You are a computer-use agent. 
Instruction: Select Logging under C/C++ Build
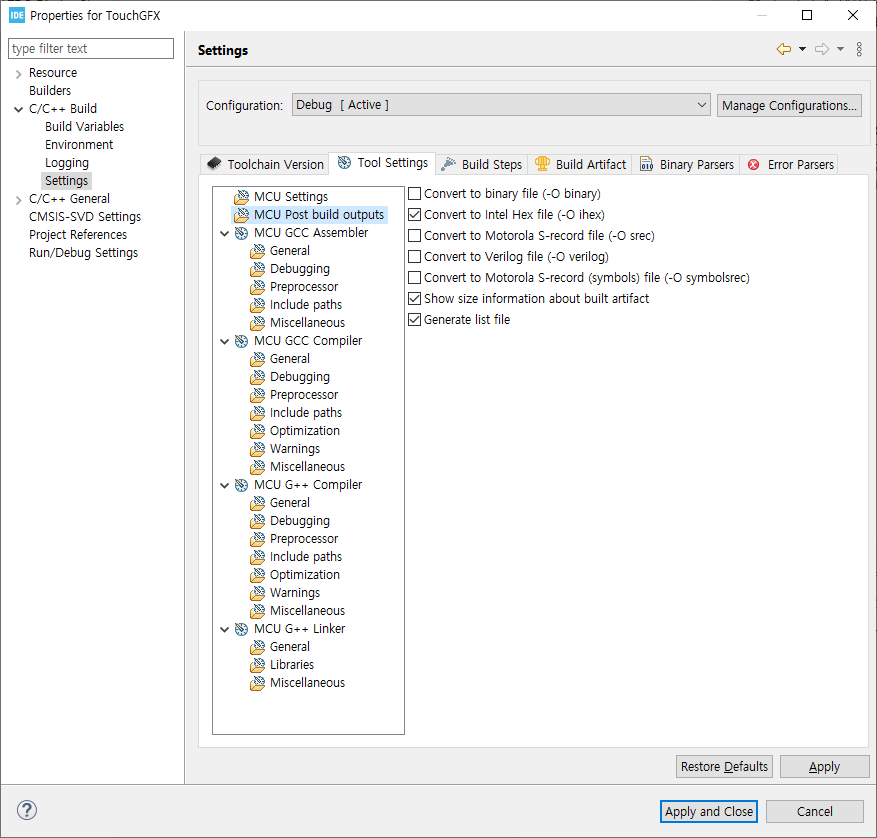pyautogui.click(x=67, y=163)
